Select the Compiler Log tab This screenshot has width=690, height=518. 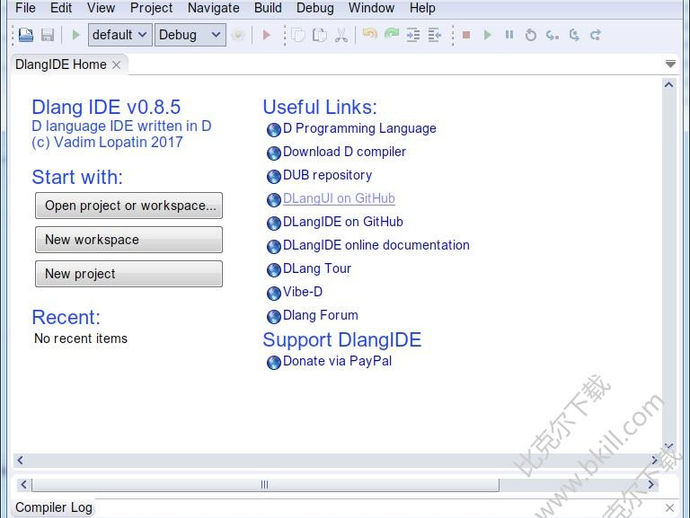54,507
